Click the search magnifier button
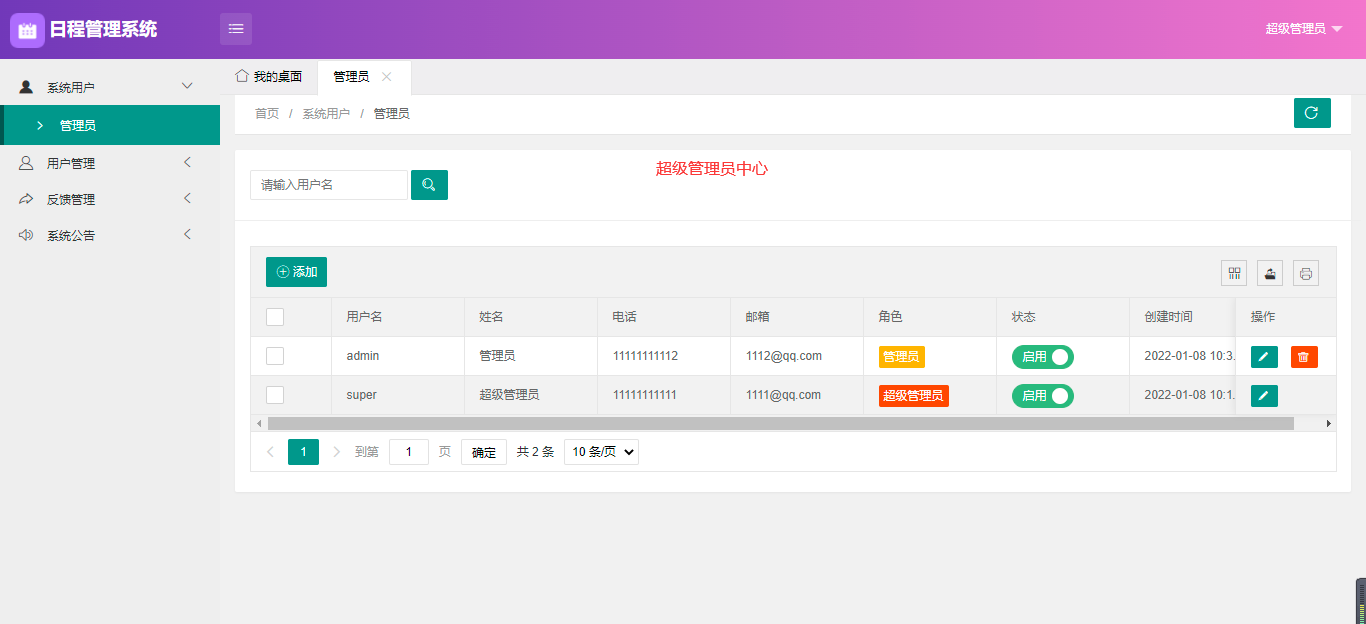 pyautogui.click(x=429, y=185)
